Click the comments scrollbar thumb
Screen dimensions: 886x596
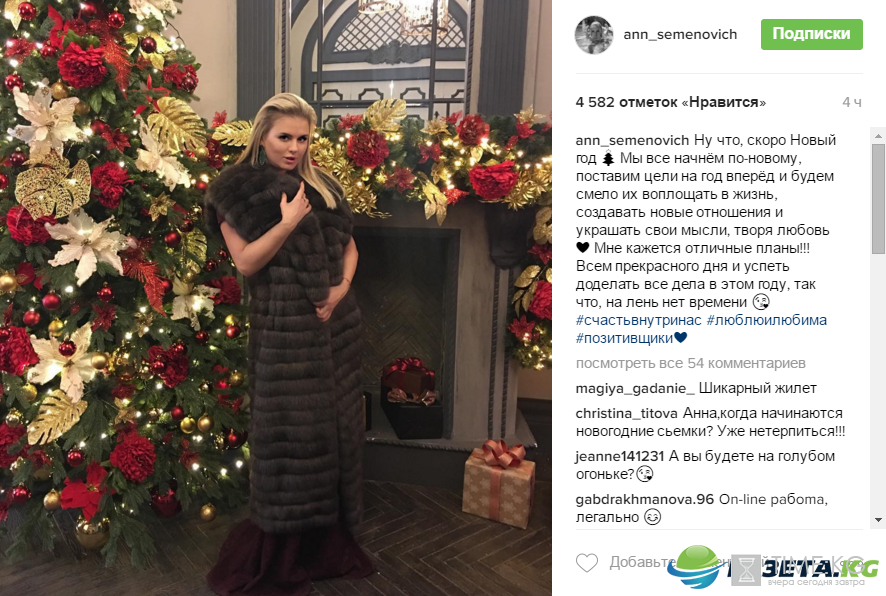click(x=878, y=198)
